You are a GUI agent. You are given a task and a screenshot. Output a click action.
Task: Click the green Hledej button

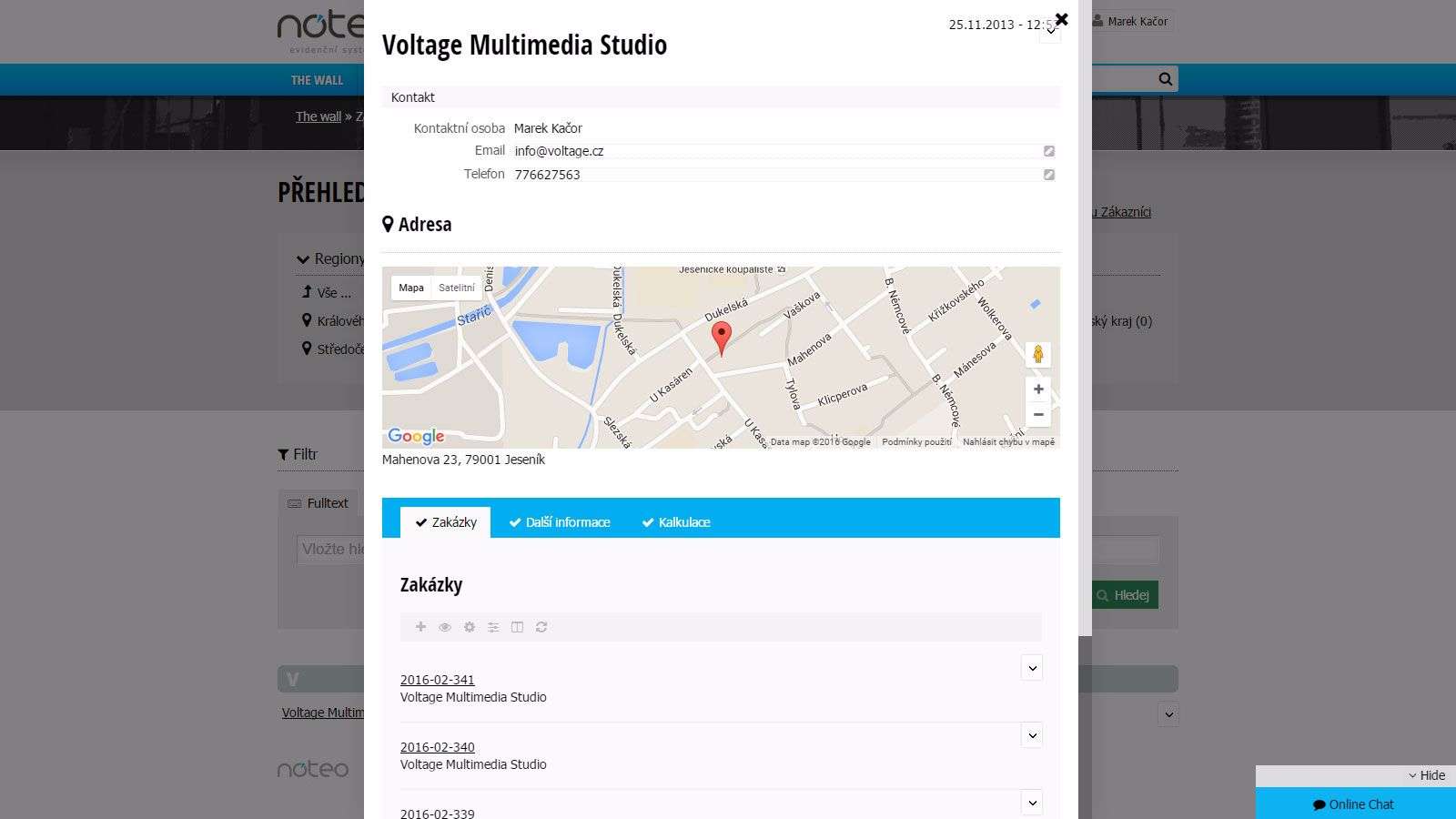(1125, 595)
